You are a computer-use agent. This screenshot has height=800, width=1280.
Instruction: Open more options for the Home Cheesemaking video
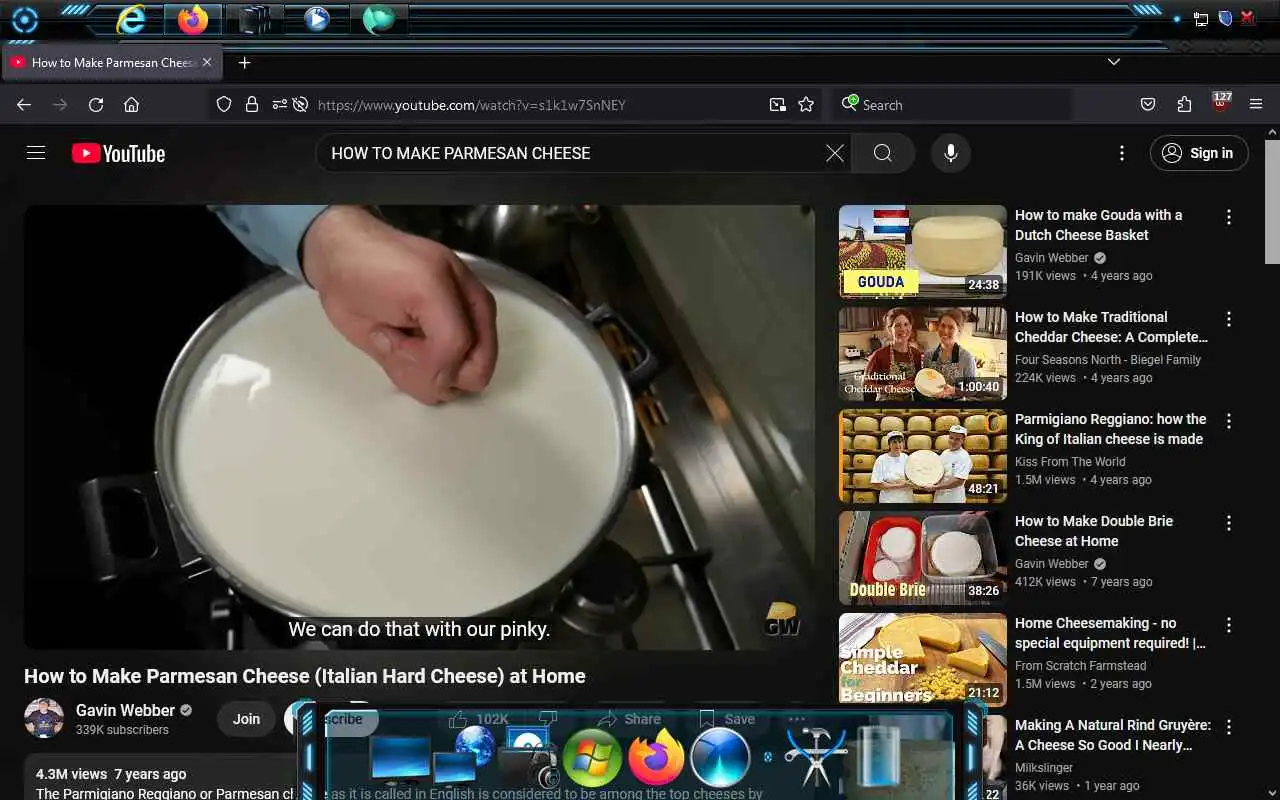[x=1229, y=625]
